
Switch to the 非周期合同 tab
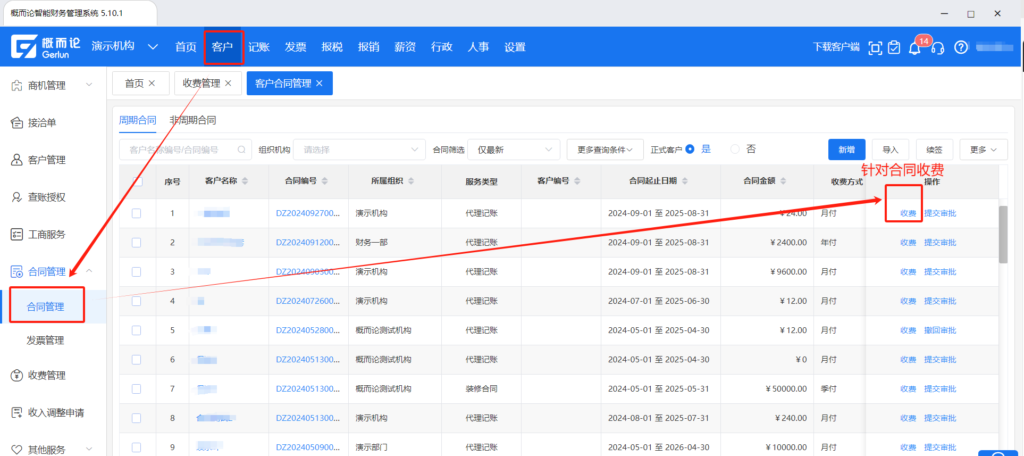point(193,120)
